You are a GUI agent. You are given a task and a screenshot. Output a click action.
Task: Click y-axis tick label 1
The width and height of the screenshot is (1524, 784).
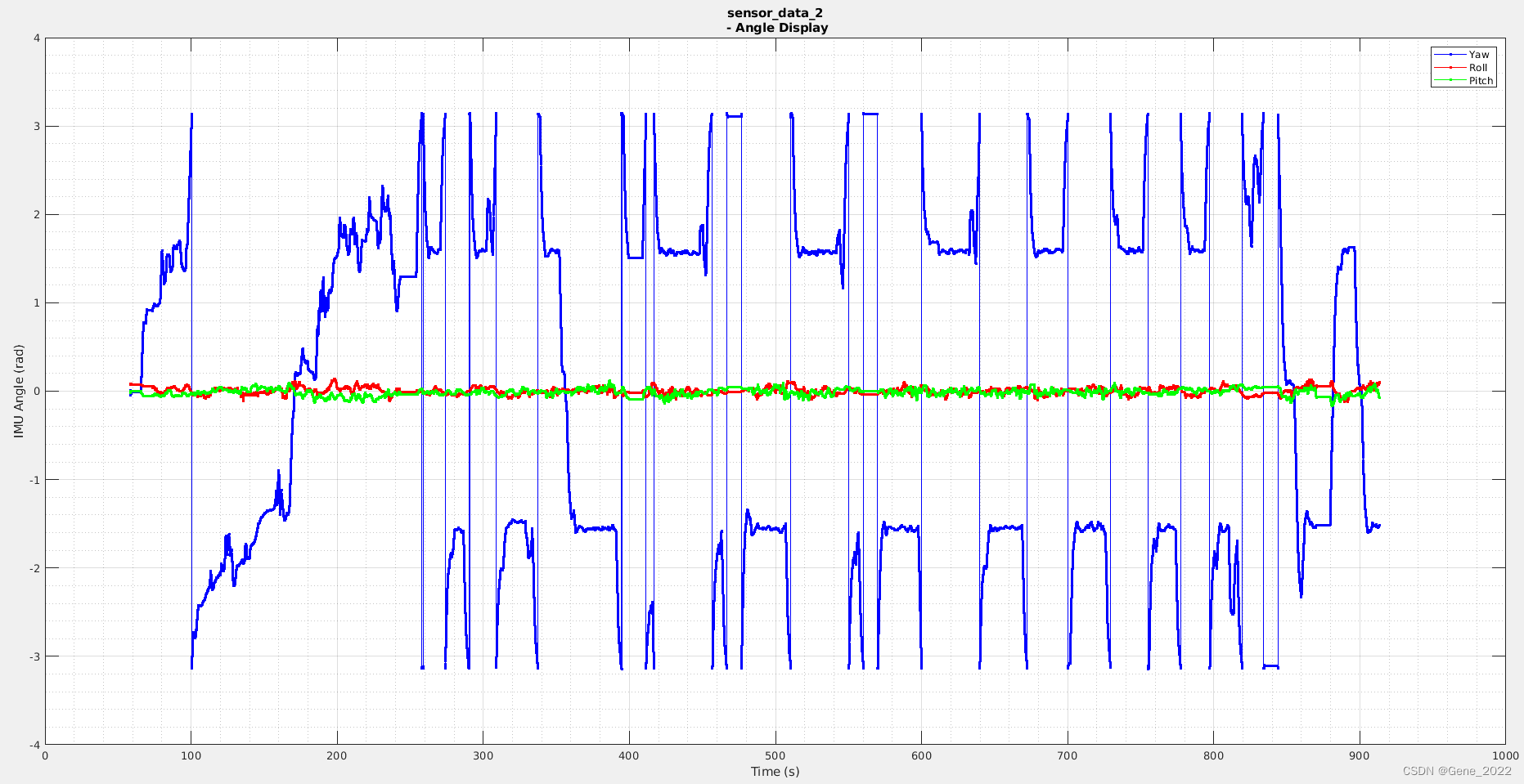(37, 303)
